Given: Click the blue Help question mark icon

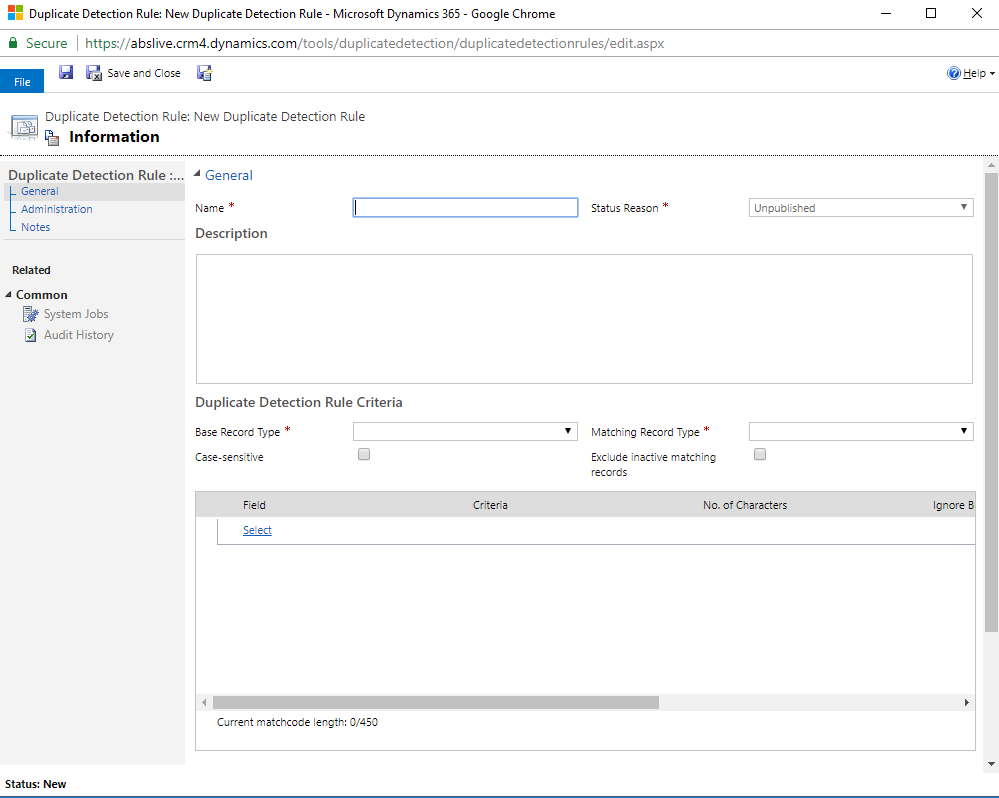Looking at the screenshot, I should pos(954,73).
